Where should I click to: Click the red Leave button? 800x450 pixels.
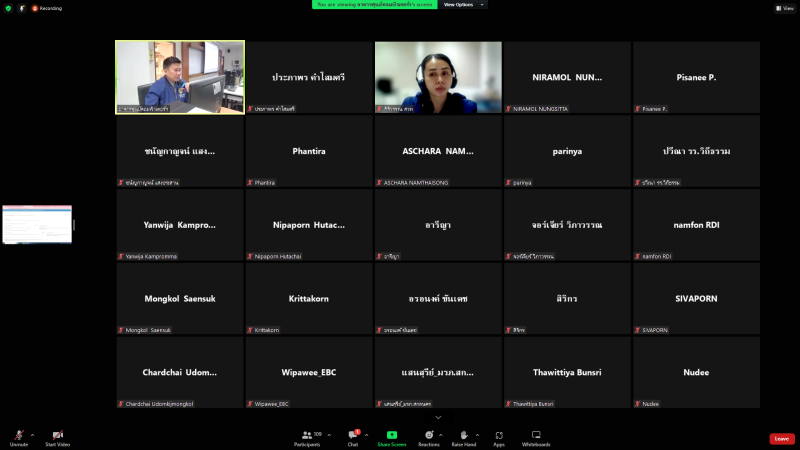(781, 438)
